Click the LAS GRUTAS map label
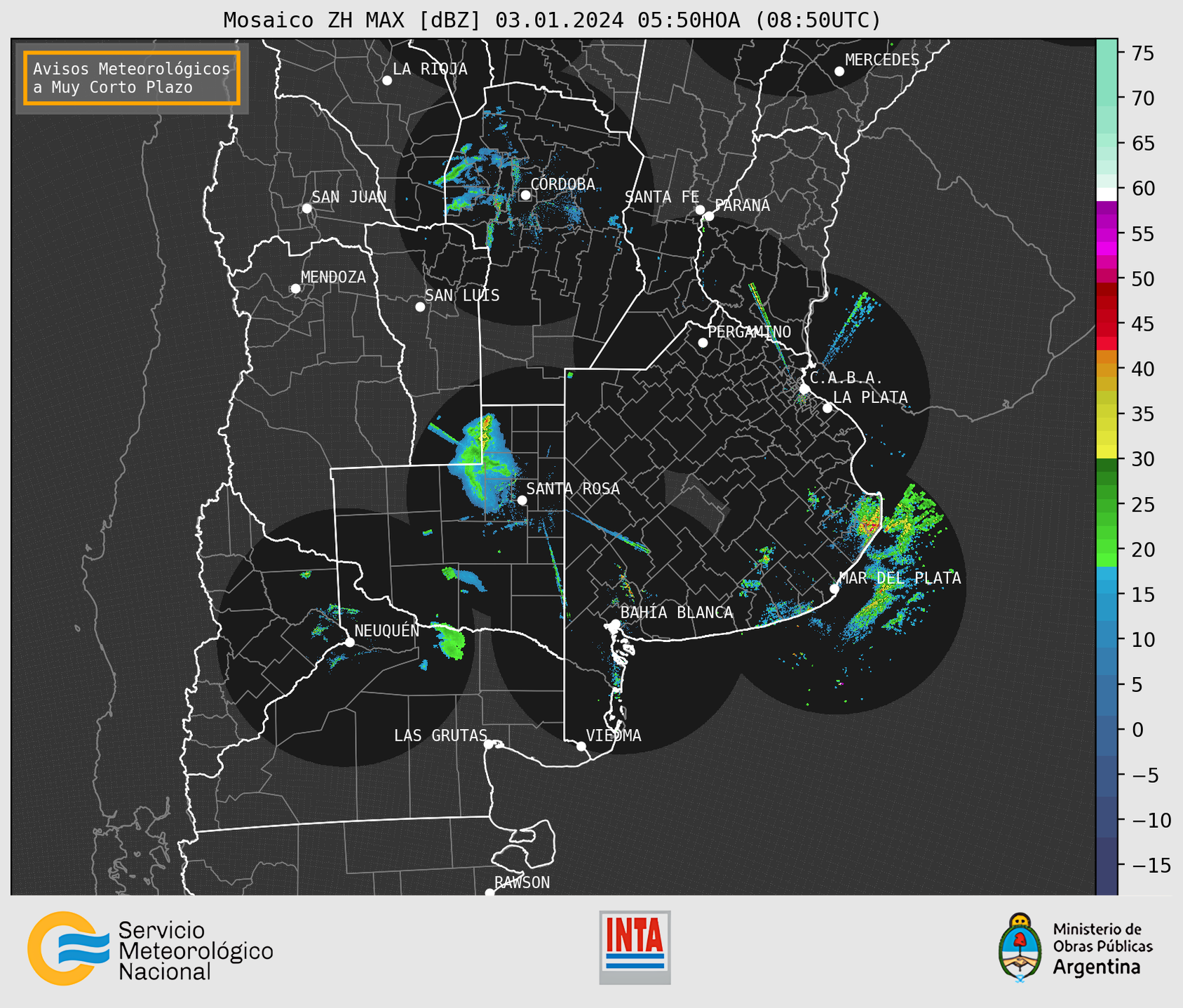The width and height of the screenshot is (1183, 1008). [x=440, y=735]
